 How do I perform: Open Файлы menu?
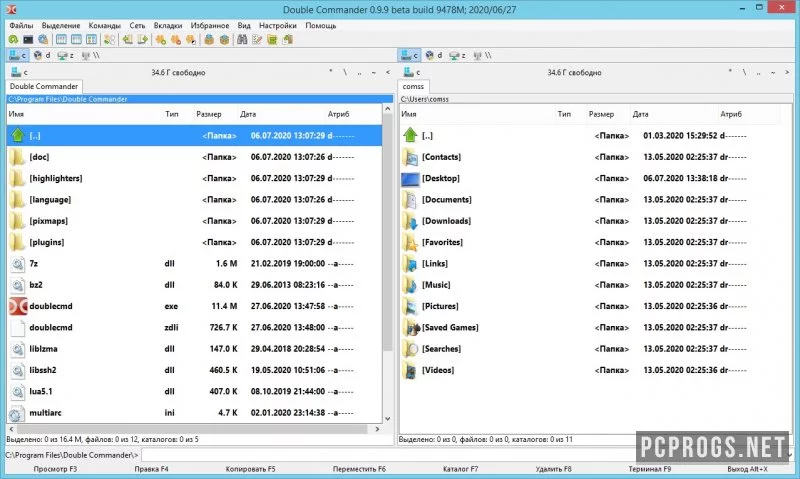(21, 26)
